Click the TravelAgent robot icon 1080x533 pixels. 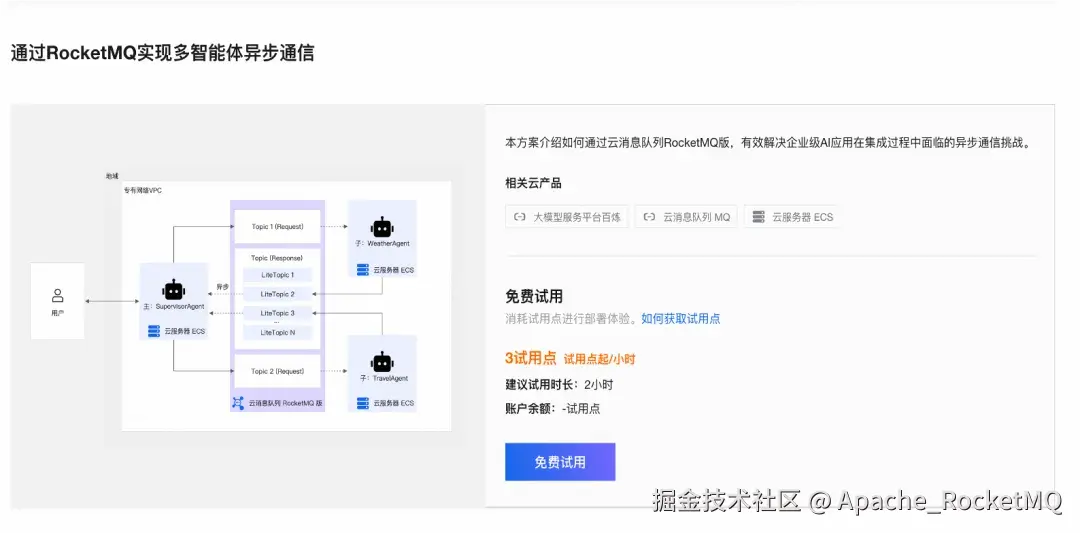382,362
